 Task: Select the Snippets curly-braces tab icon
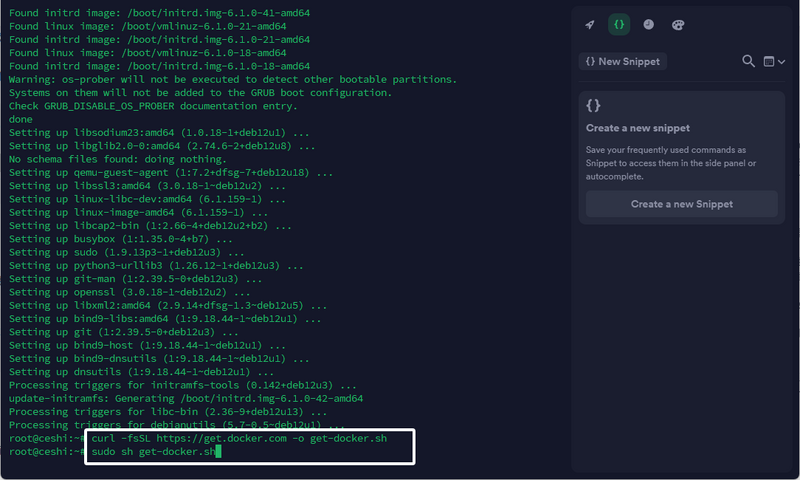coord(619,25)
